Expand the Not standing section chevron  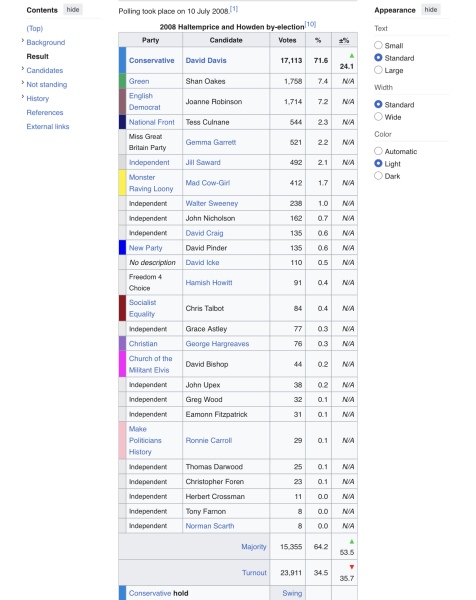point(23,83)
